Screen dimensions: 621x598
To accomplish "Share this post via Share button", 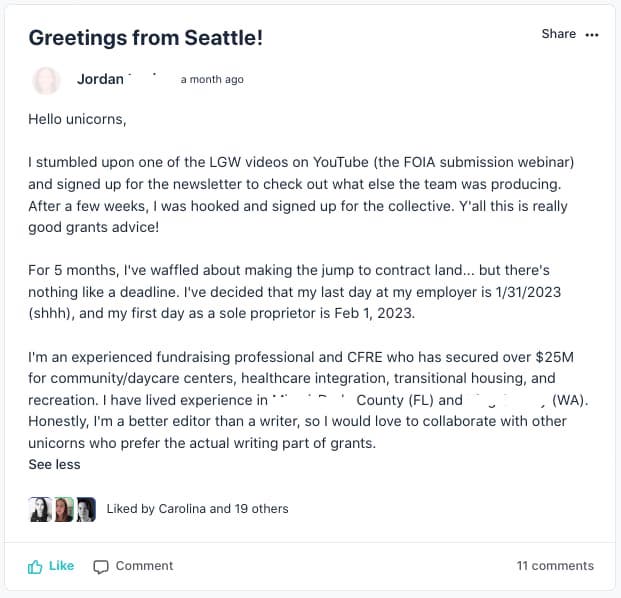I will pyautogui.click(x=558, y=34).
